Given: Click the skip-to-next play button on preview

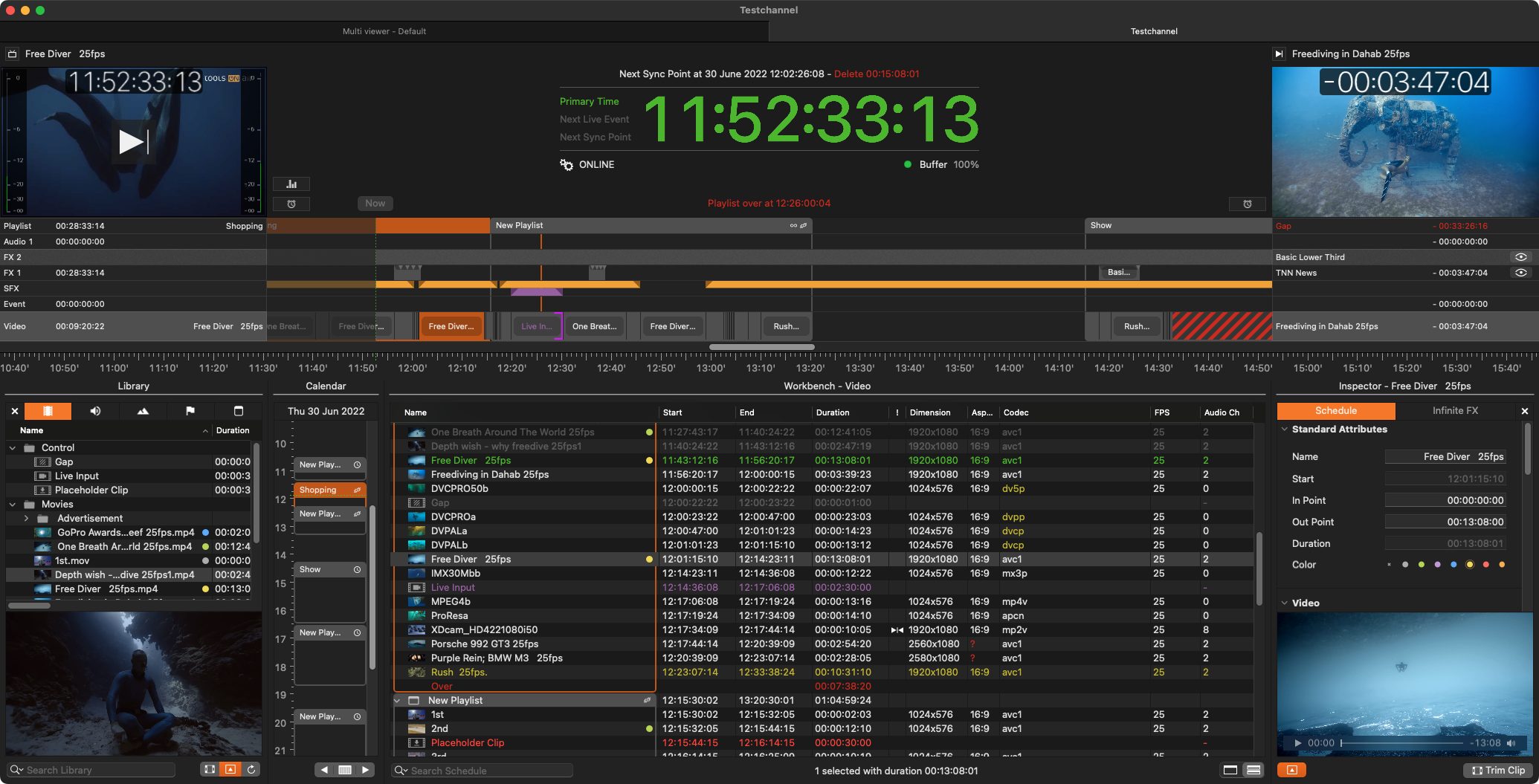Looking at the screenshot, I should click(134, 142).
